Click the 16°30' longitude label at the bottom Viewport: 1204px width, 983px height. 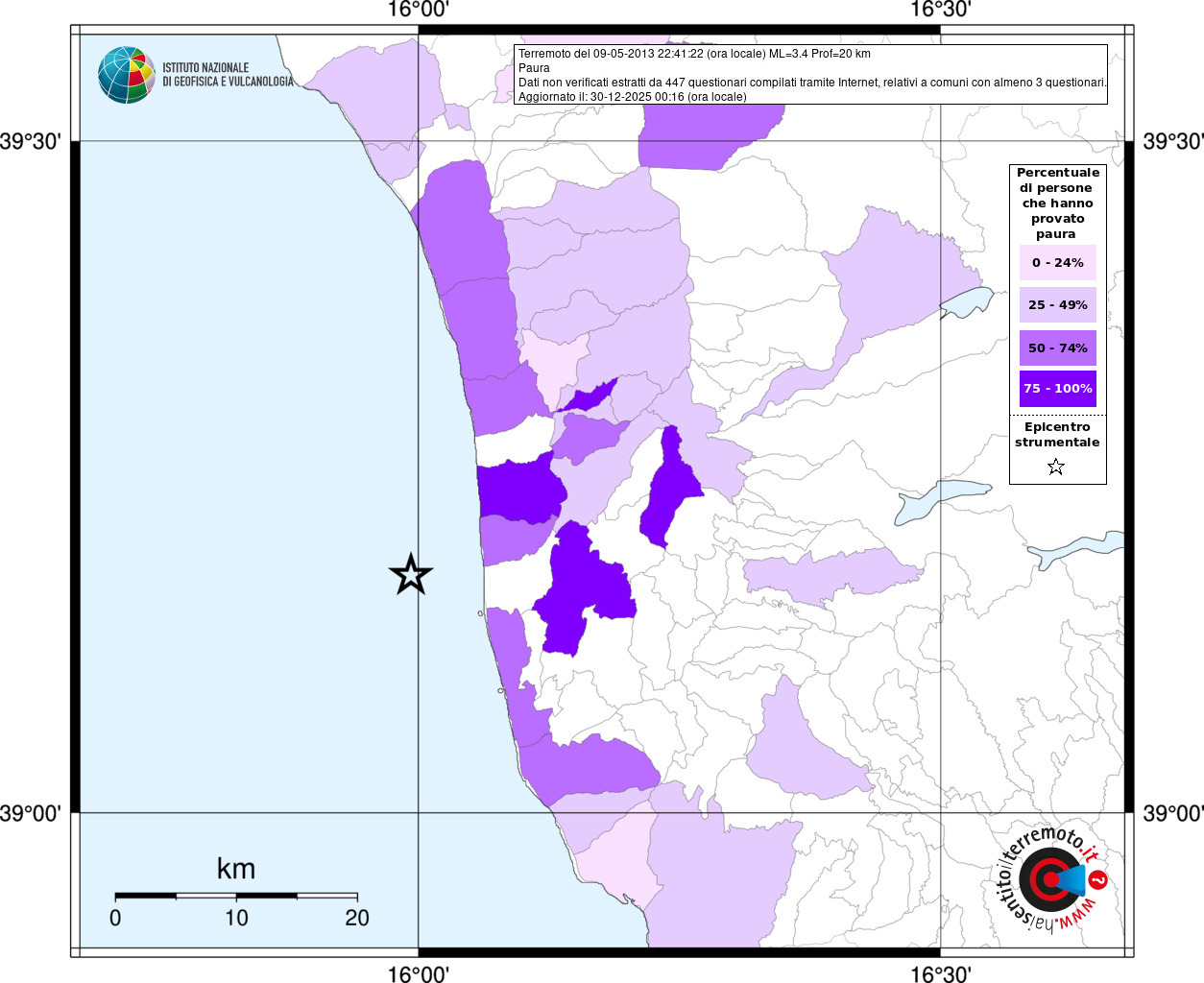940,973
